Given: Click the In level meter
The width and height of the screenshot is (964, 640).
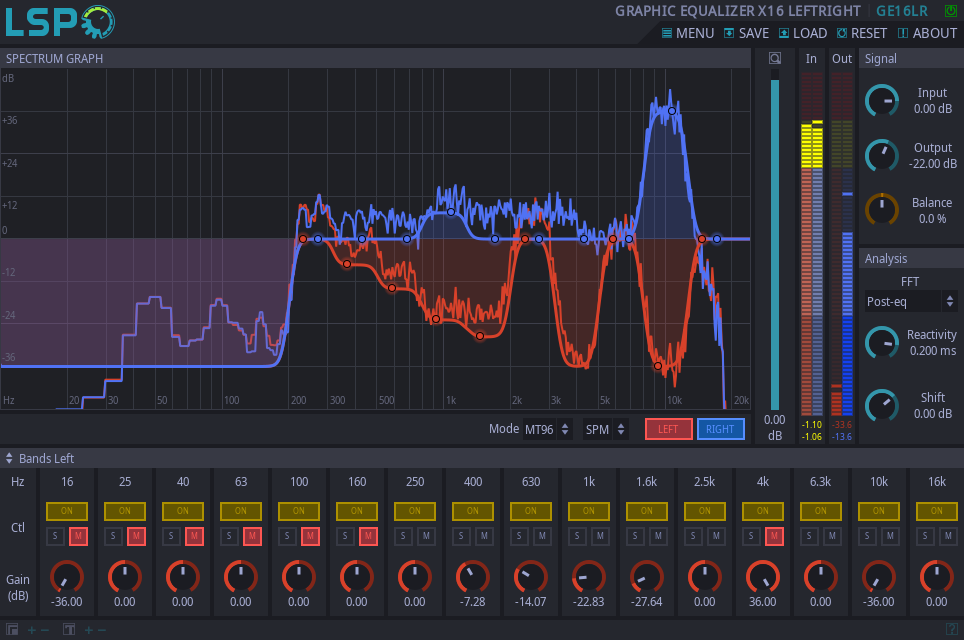Looking at the screenshot, I should click(812, 244).
